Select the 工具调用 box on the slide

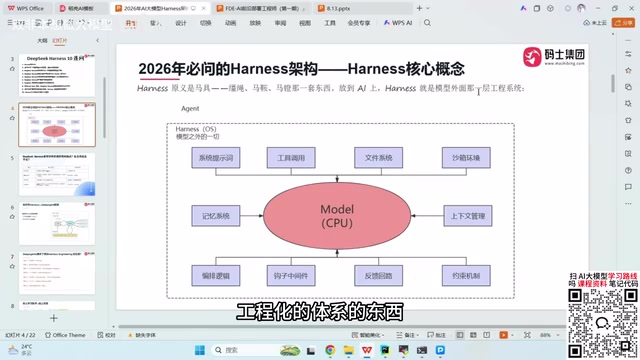pos(291,158)
